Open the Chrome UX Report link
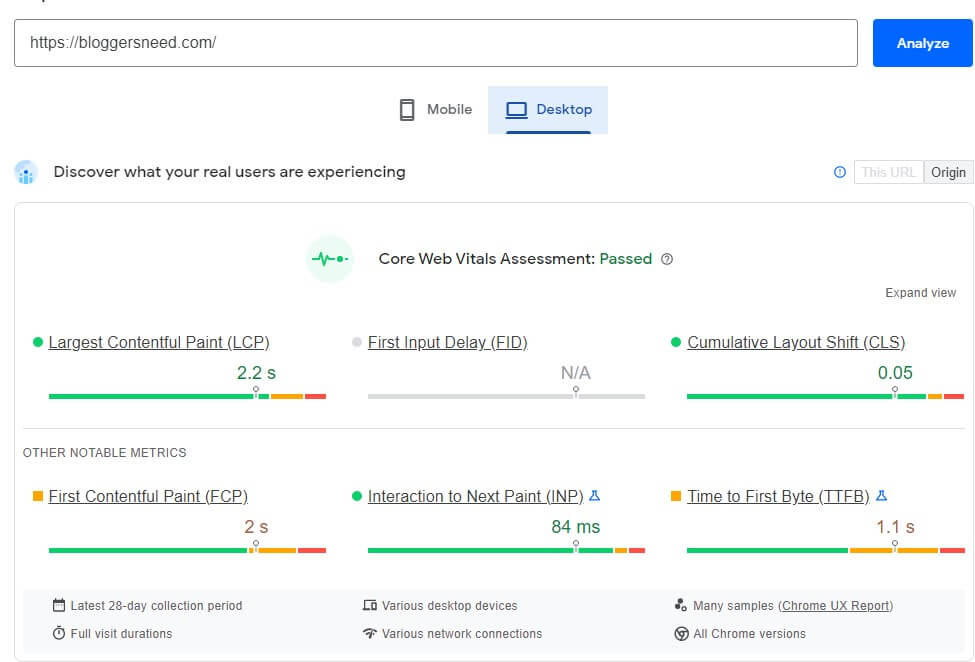This screenshot has width=975, height=662. point(836,605)
